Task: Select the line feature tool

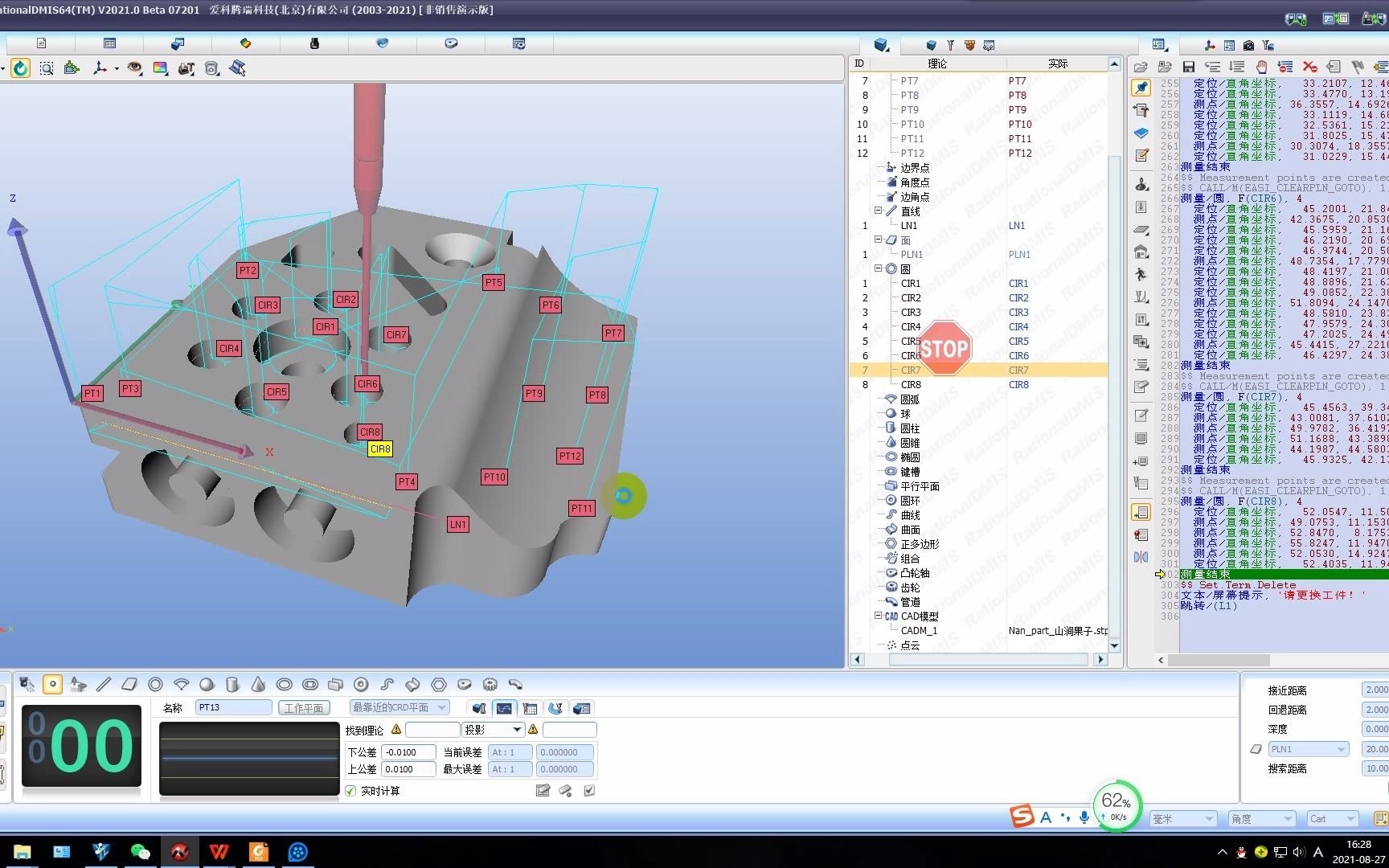Action: (104, 685)
